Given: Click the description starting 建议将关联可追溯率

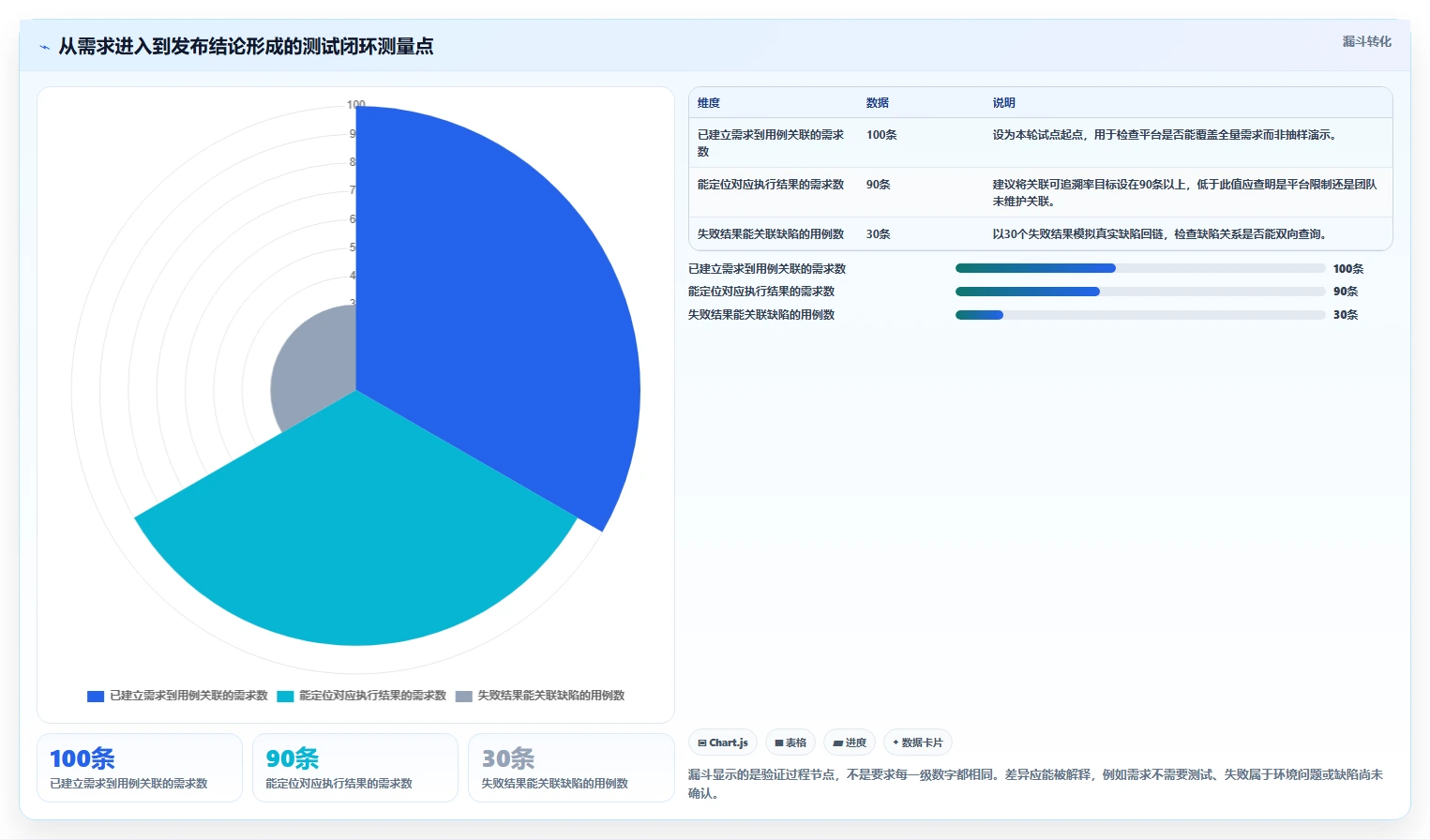Looking at the screenshot, I should pos(1185,192).
